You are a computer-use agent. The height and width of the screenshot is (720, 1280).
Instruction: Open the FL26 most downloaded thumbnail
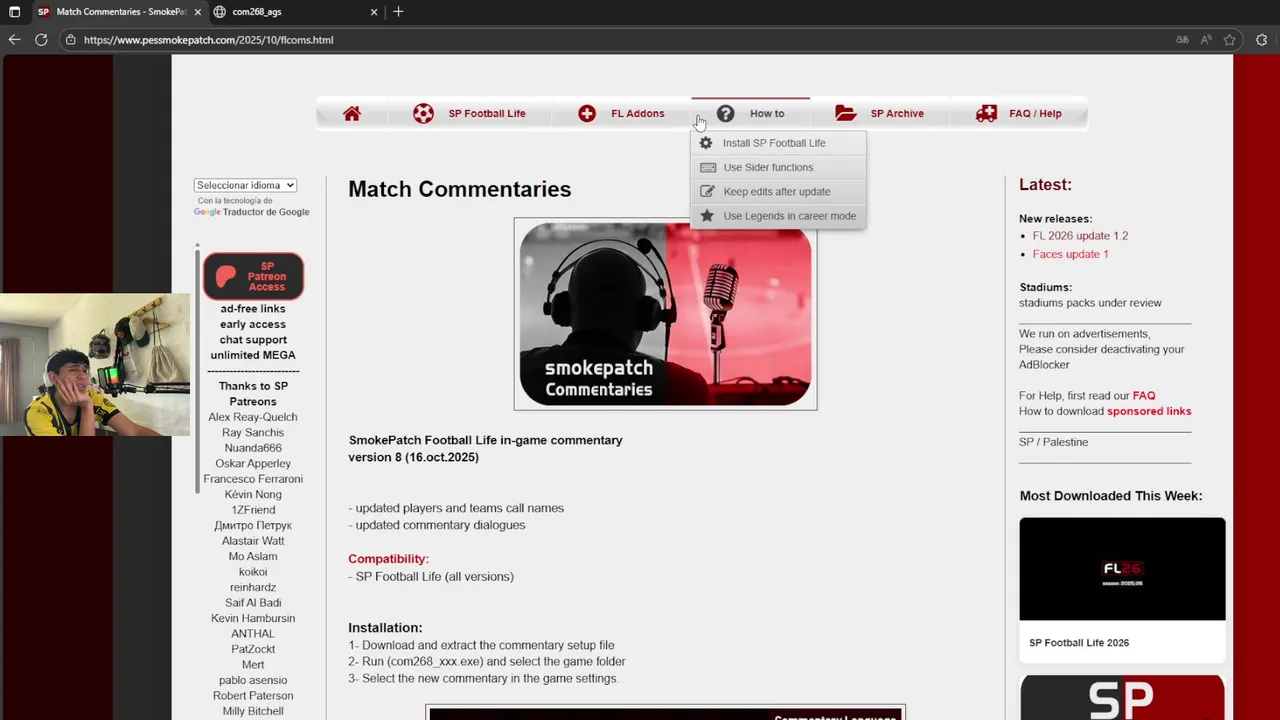coord(1122,569)
